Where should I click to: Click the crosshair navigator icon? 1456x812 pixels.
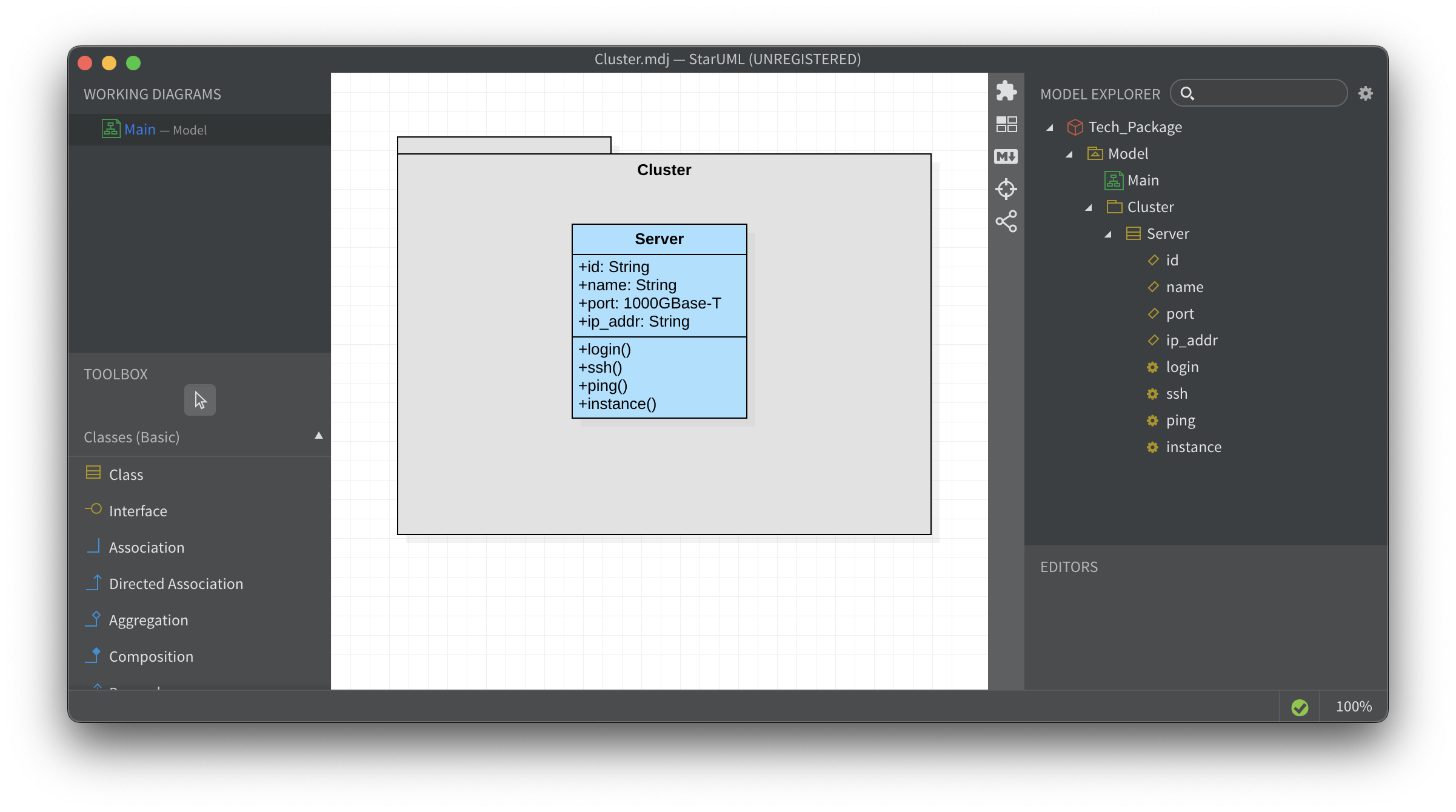(1006, 189)
